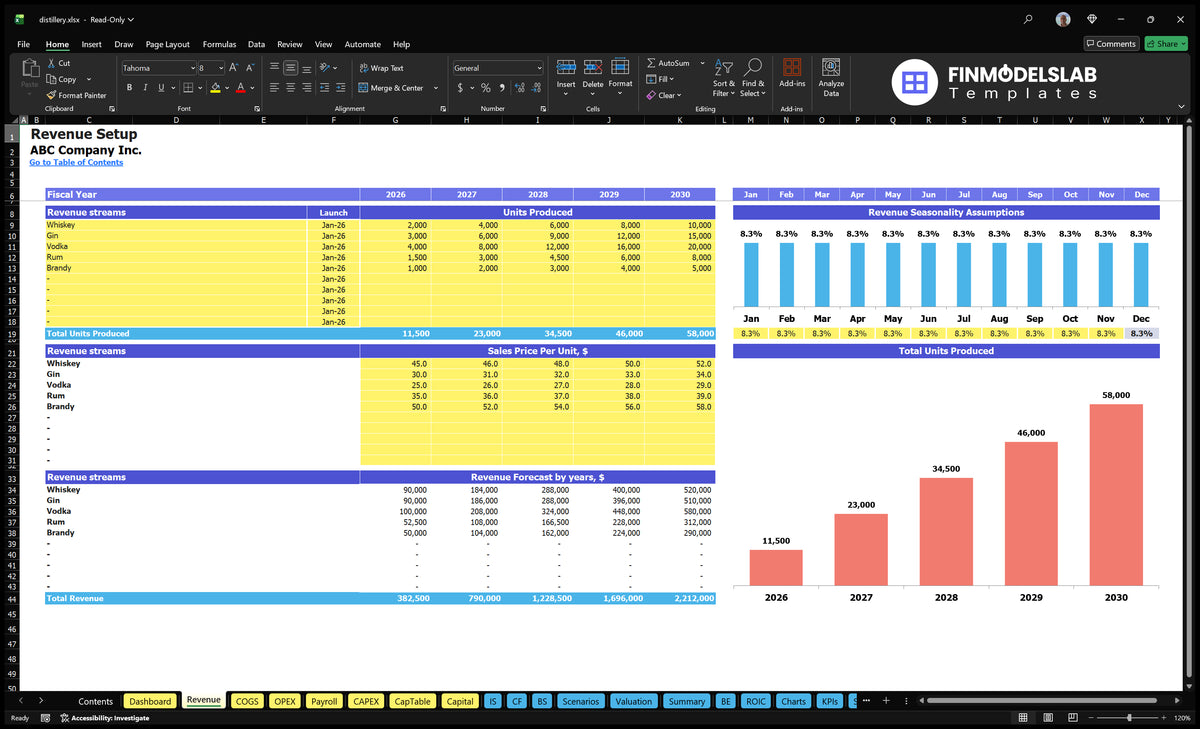Screen dimensions: 1200x729
Task: Toggle Bottom Align
Action: coord(307,68)
